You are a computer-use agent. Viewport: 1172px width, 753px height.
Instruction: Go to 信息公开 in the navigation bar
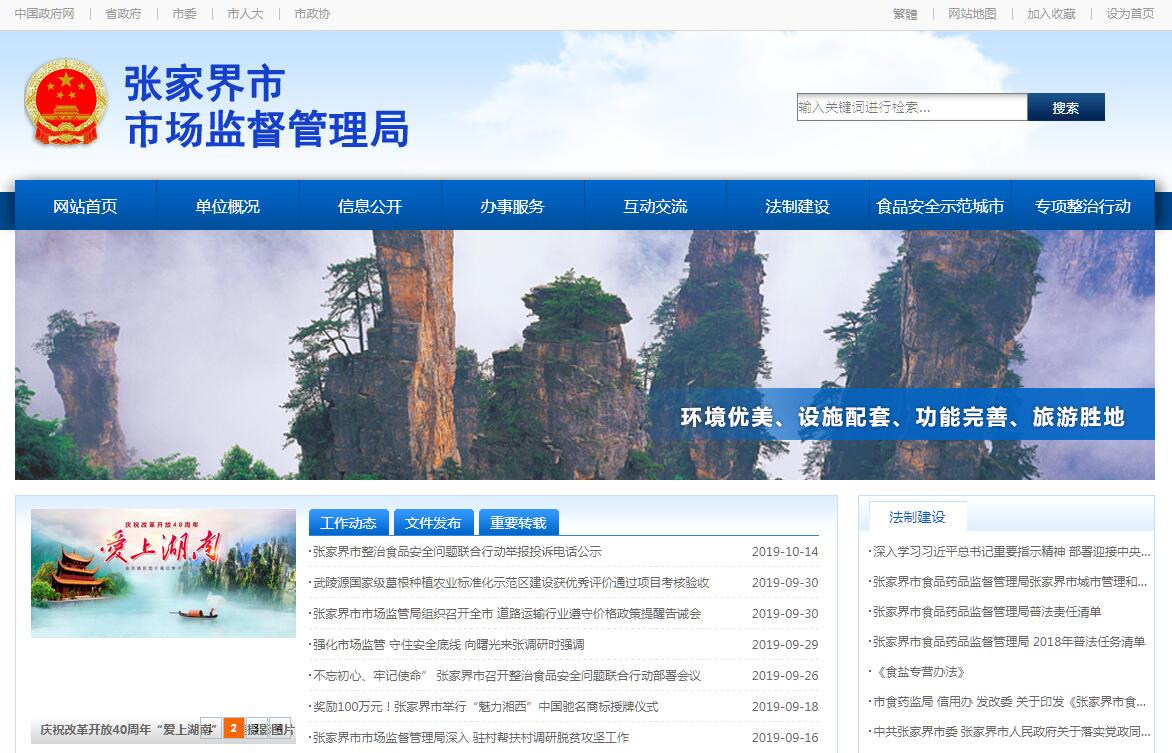point(369,206)
